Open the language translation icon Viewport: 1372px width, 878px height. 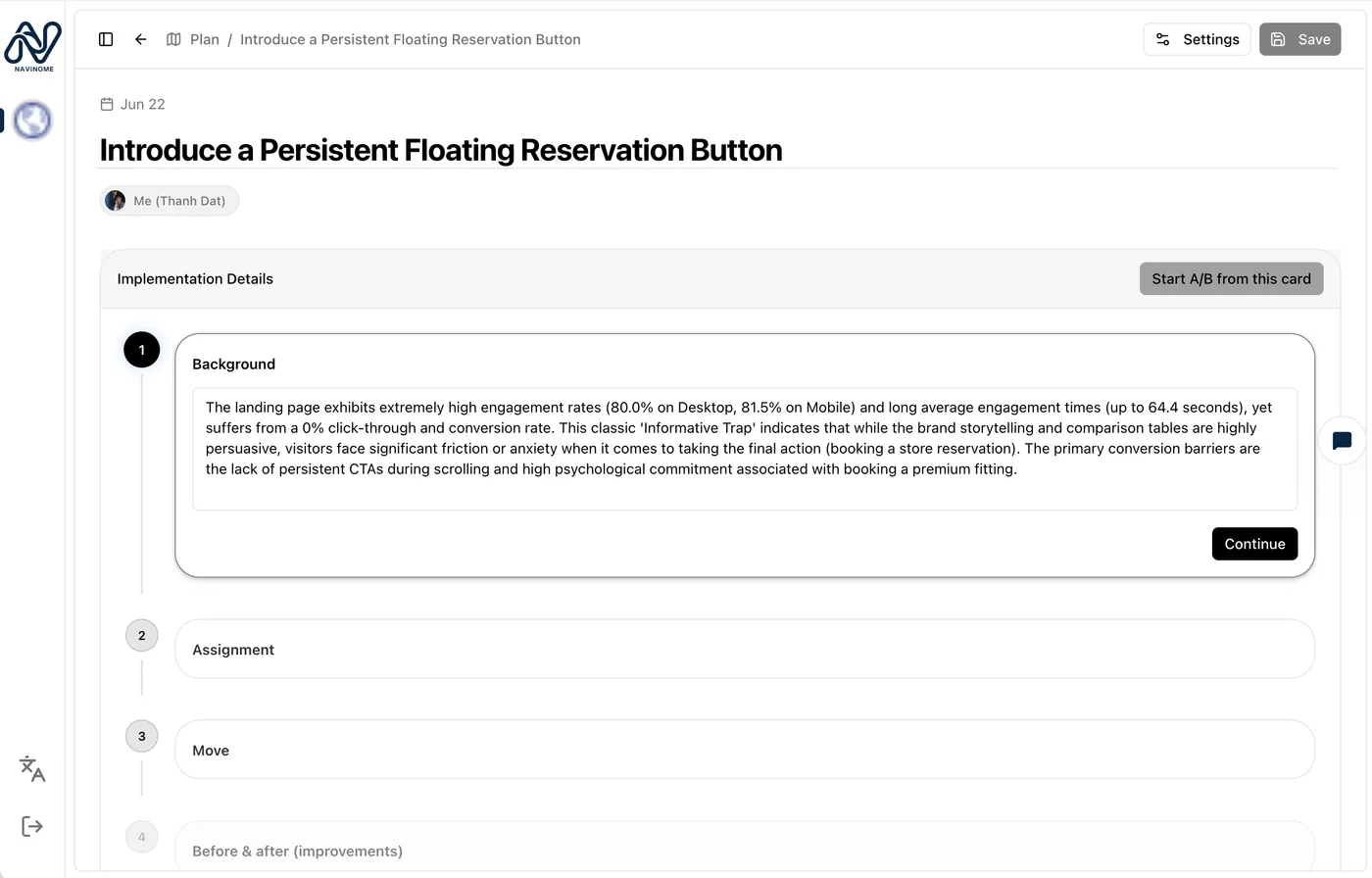[32, 769]
